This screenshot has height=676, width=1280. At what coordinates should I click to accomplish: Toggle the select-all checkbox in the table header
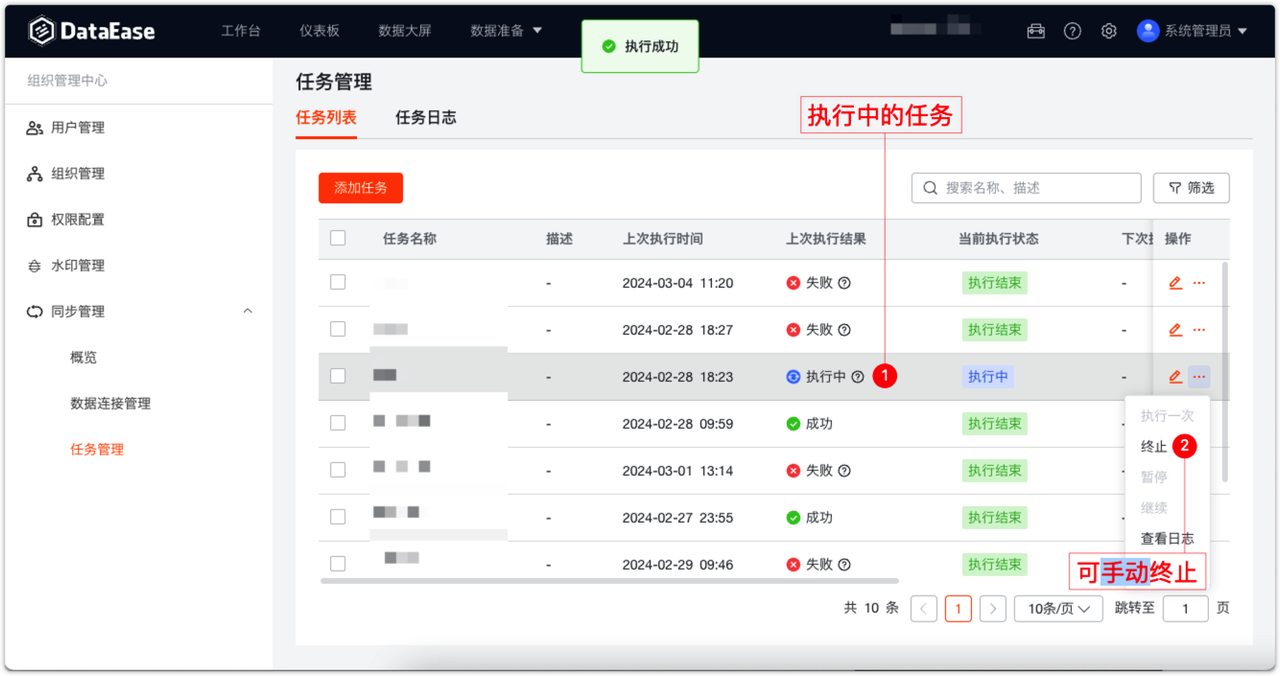tap(338, 238)
